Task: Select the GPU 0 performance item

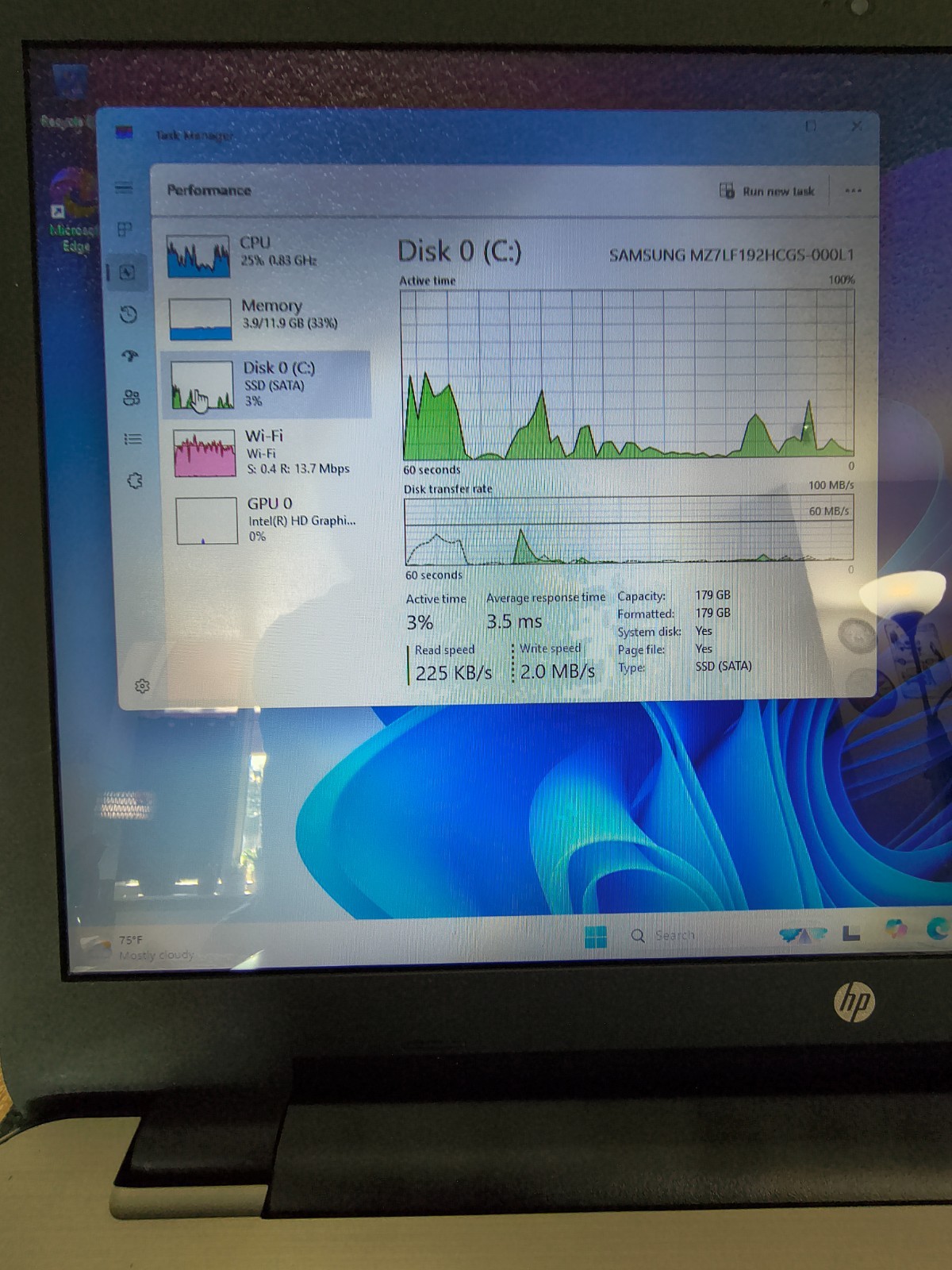Action: point(271,520)
